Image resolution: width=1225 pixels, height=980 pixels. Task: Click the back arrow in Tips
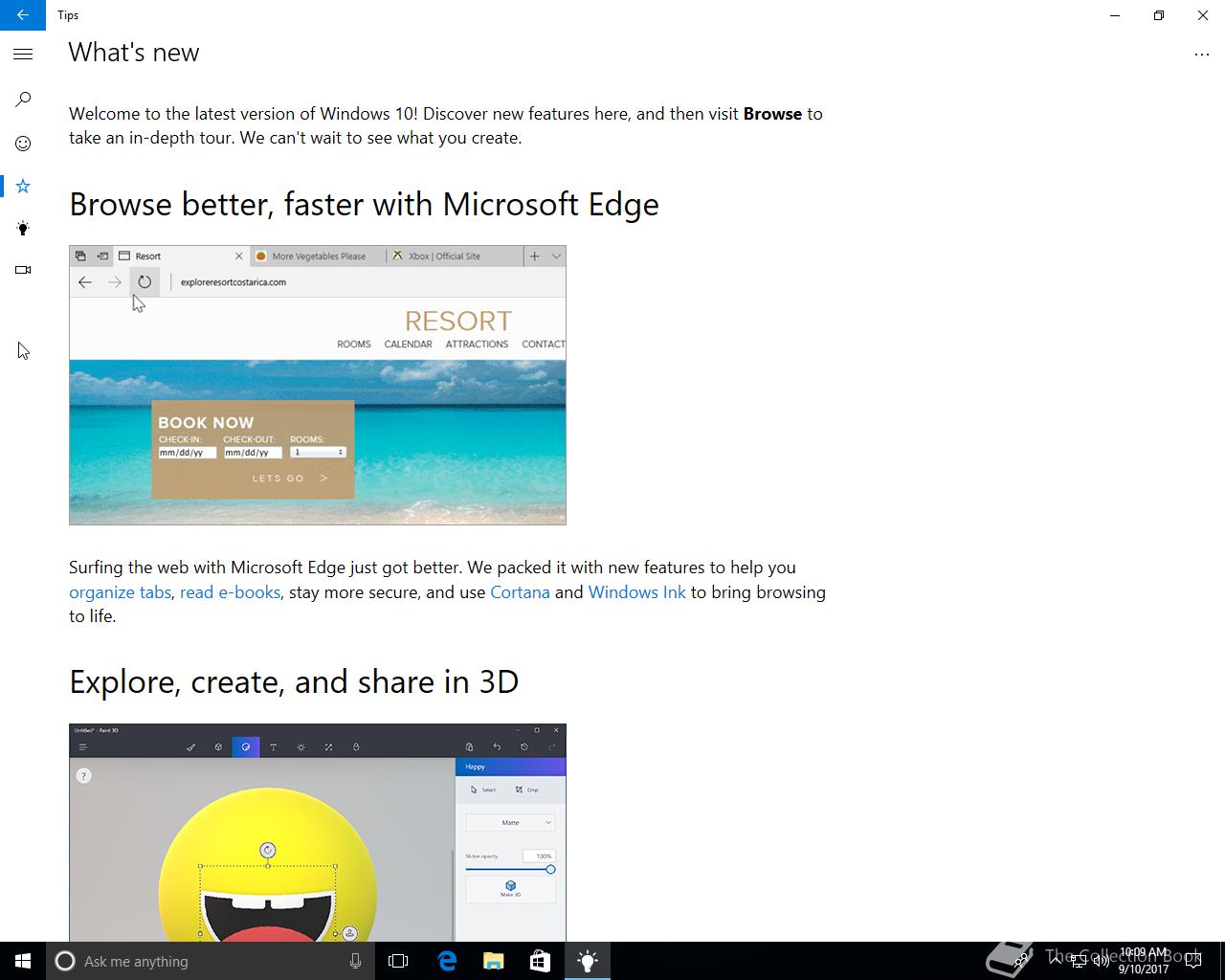tap(23, 15)
